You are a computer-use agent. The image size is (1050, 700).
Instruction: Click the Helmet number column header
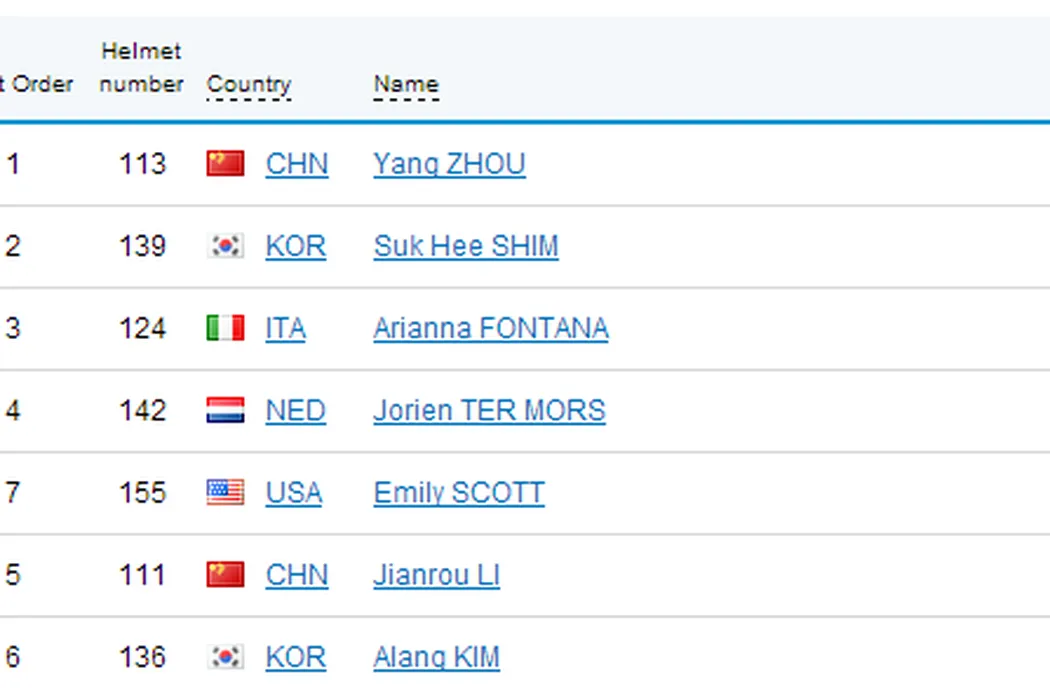click(x=141, y=68)
